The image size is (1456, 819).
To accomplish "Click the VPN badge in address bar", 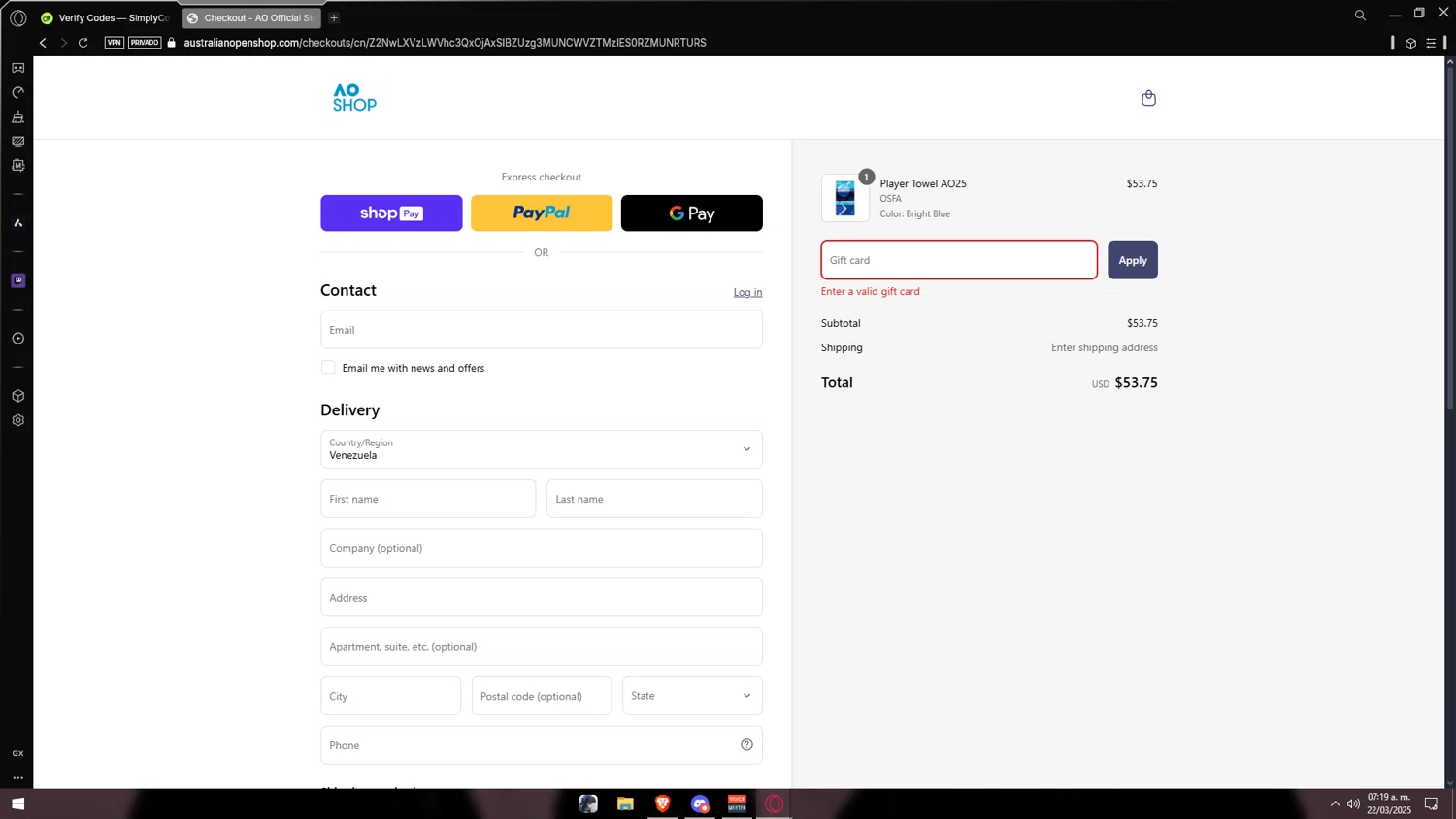I will 115,43.
